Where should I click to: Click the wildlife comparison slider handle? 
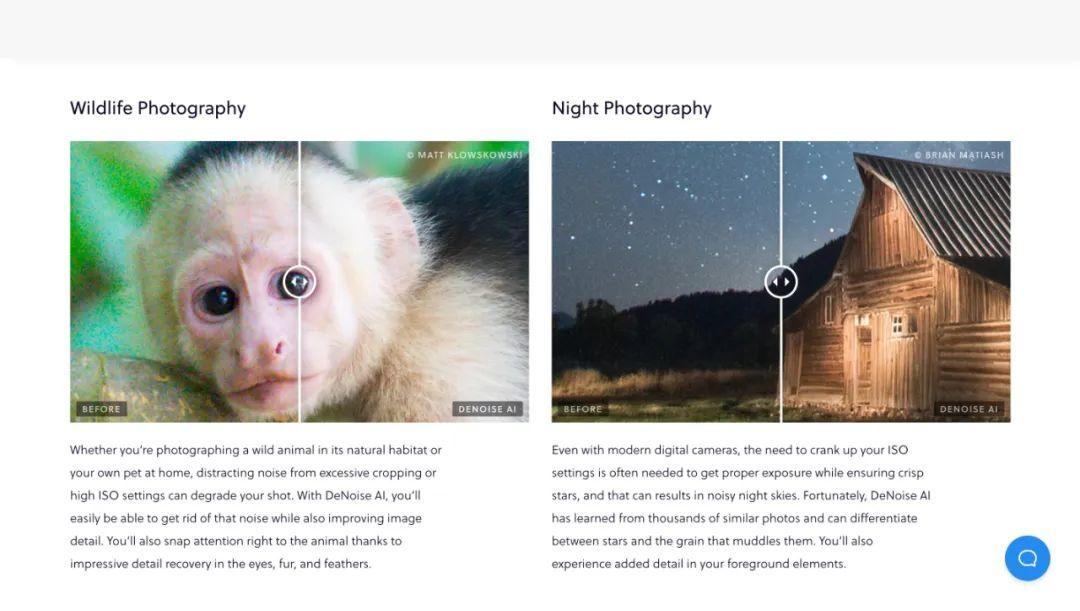(299, 282)
